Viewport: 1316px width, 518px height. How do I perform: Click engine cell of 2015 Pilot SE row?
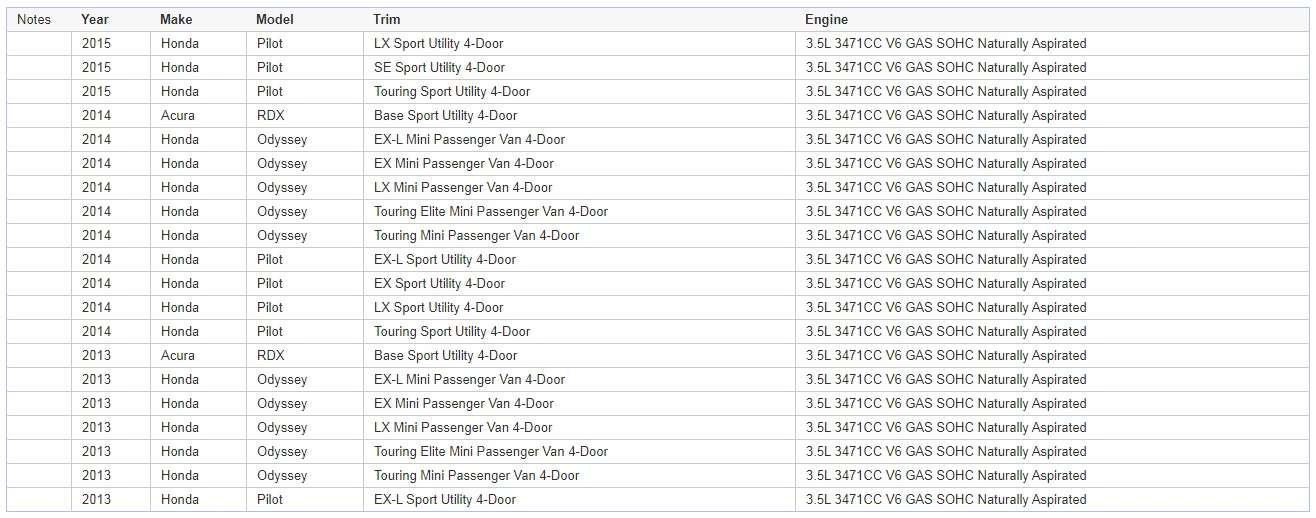click(945, 68)
